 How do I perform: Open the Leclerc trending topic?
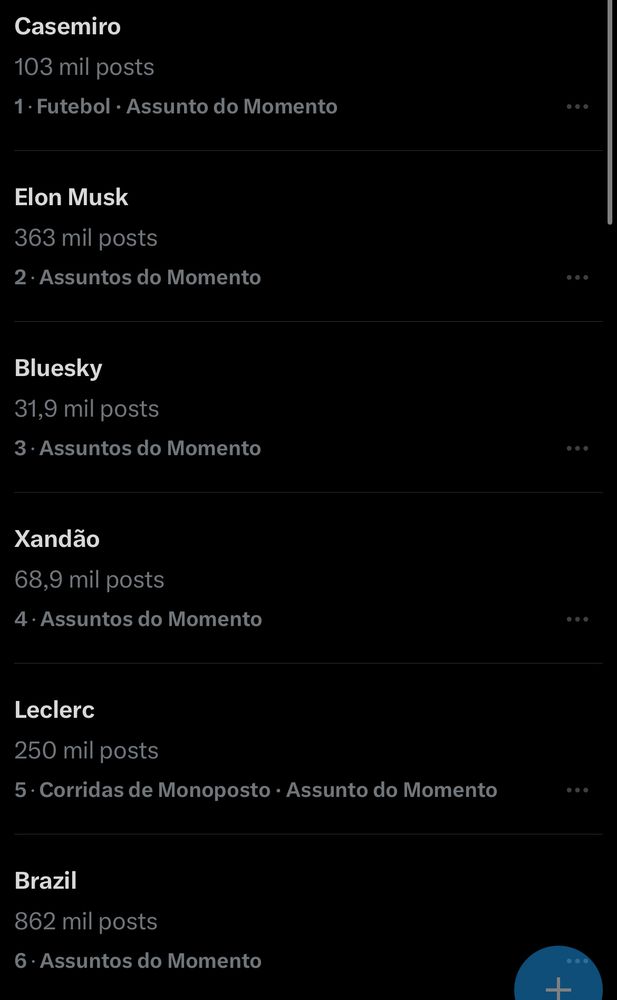54,710
